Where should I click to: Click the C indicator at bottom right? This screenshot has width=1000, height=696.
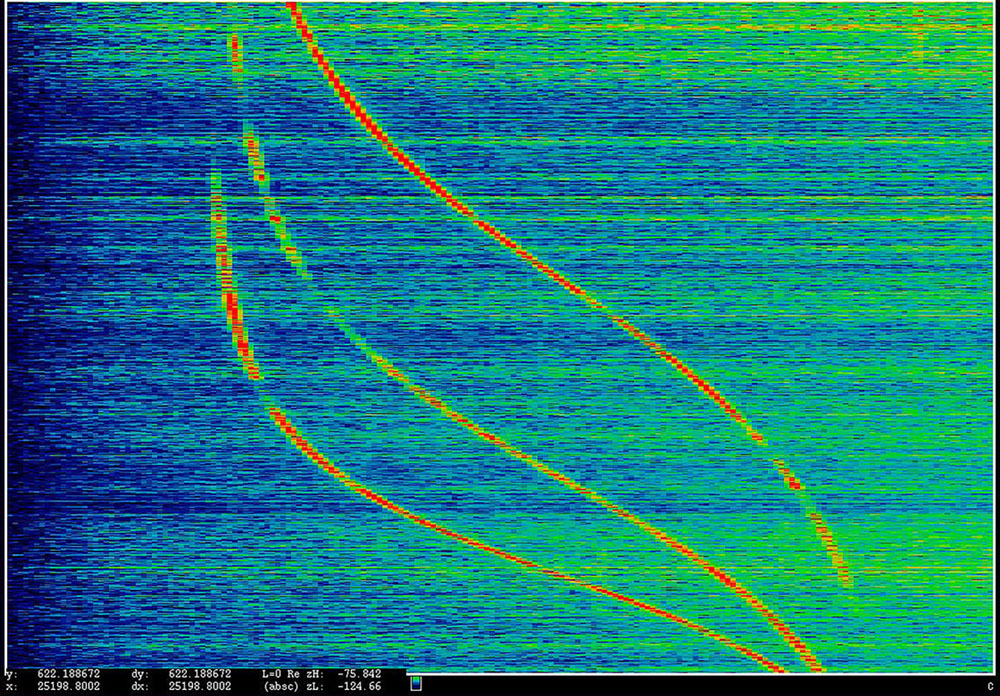click(x=988, y=686)
